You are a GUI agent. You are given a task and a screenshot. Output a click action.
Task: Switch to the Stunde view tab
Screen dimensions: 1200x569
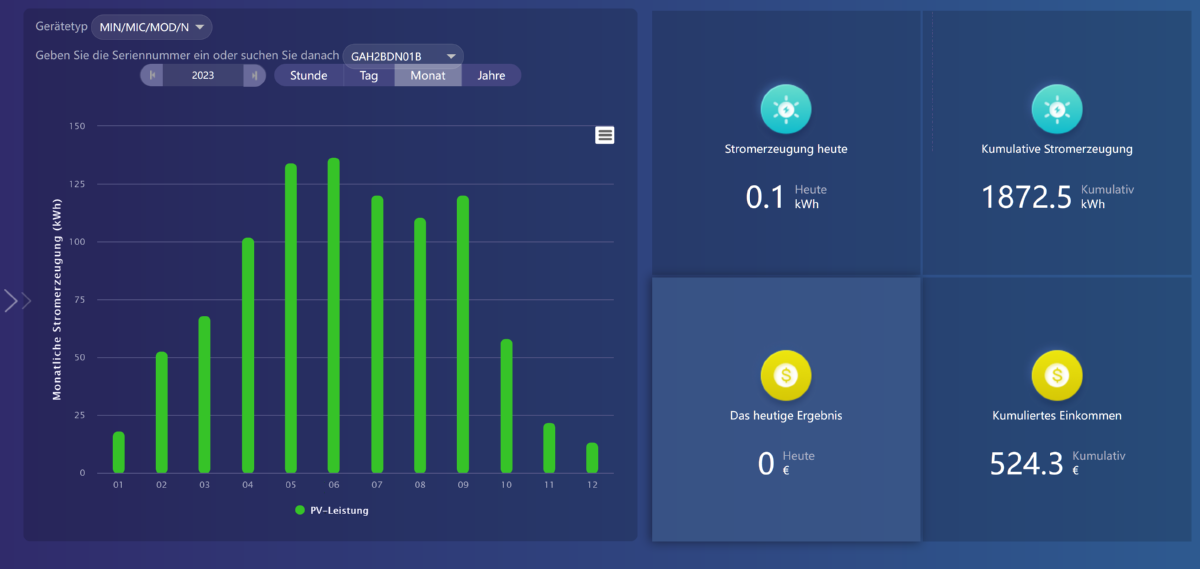[308, 75]
